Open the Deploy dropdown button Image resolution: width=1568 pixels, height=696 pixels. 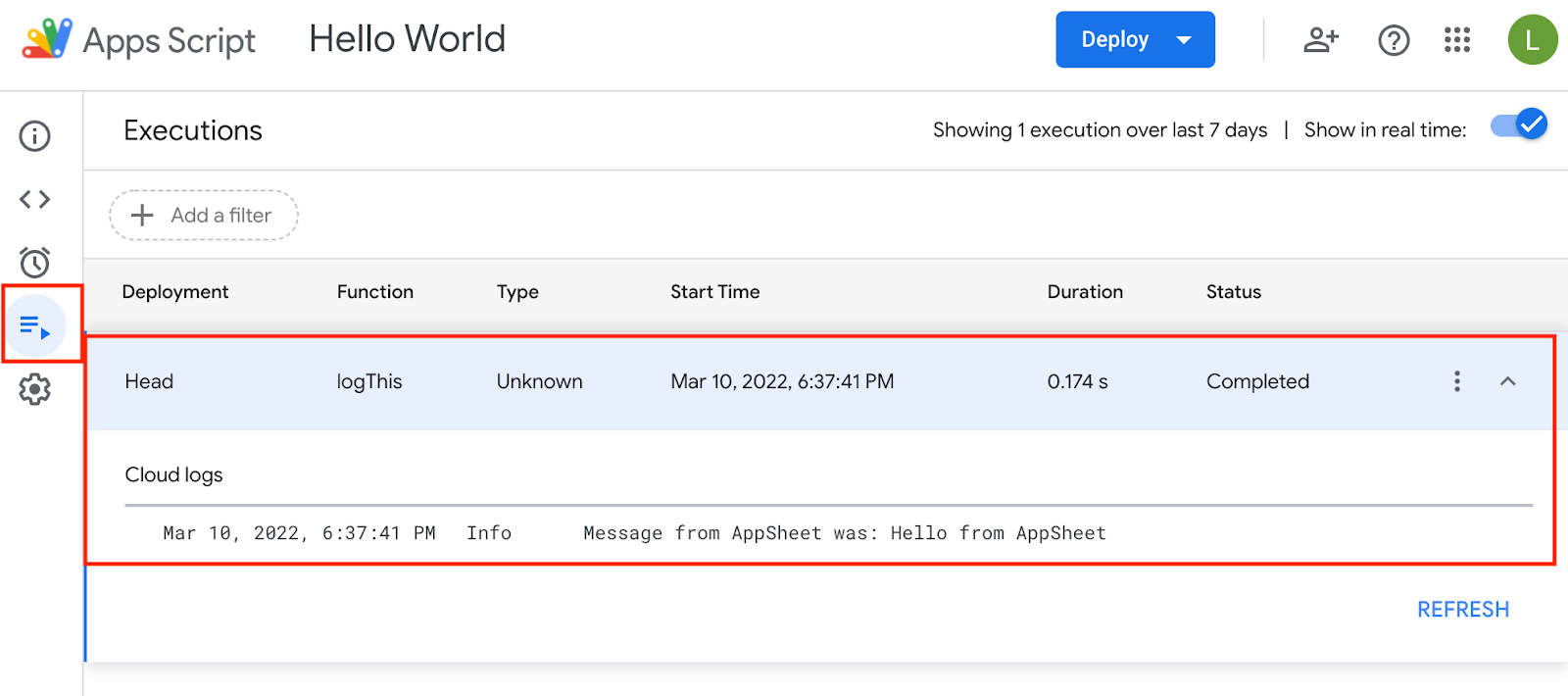pyautogui.click(x=1135, y=40)
